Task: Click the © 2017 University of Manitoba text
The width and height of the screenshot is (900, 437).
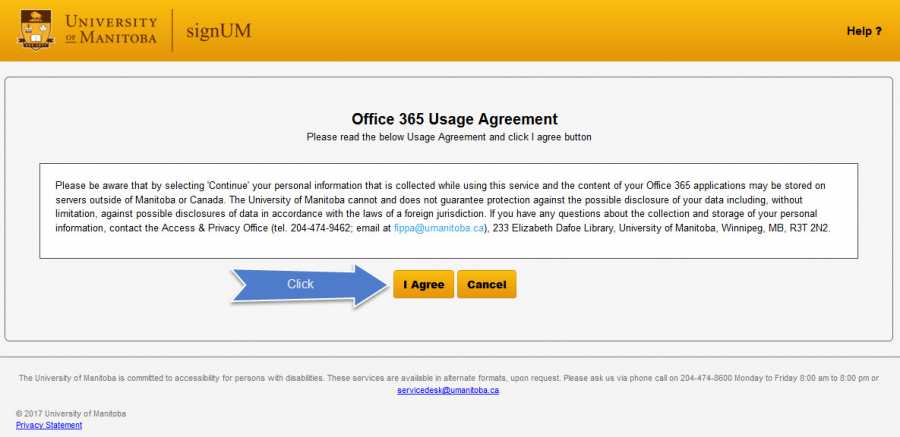Action: tap(71, 413)
